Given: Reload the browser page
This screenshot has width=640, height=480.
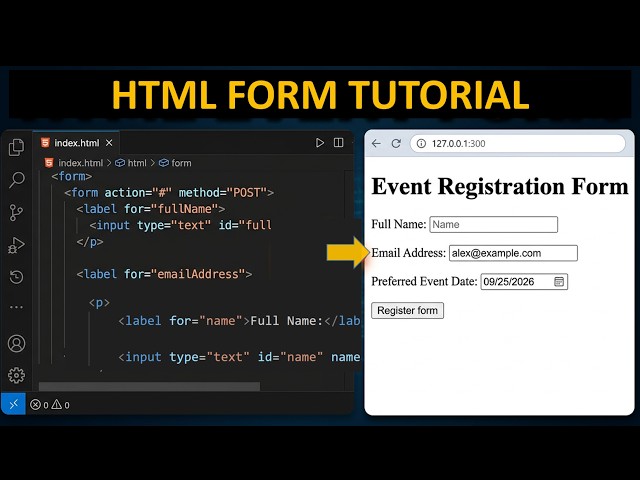Looking at the screenshot, I should click(396, 143).
